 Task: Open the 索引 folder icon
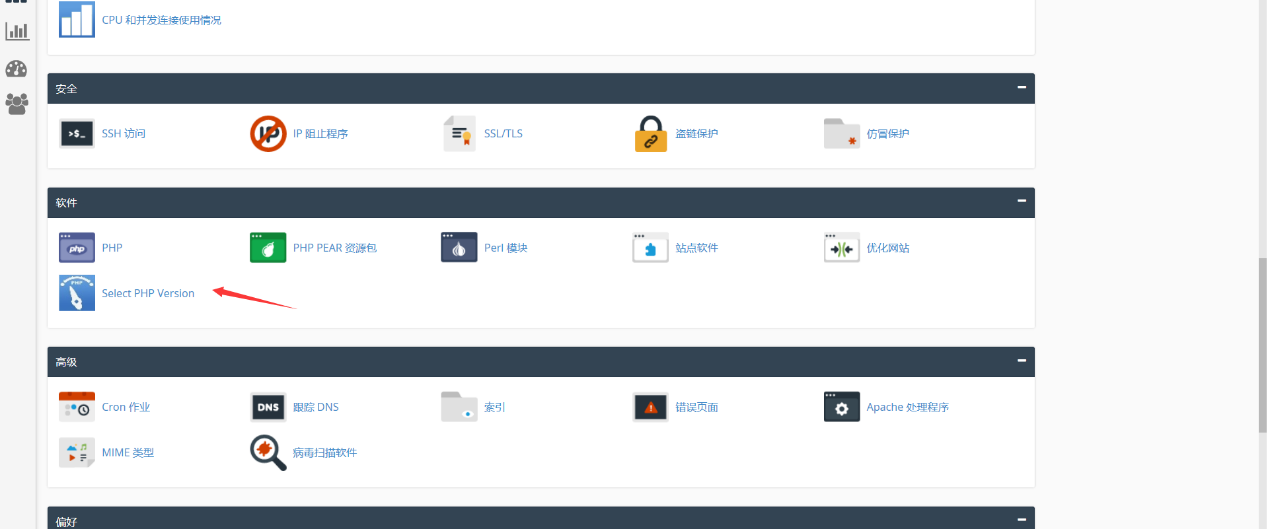click(459, 407)
